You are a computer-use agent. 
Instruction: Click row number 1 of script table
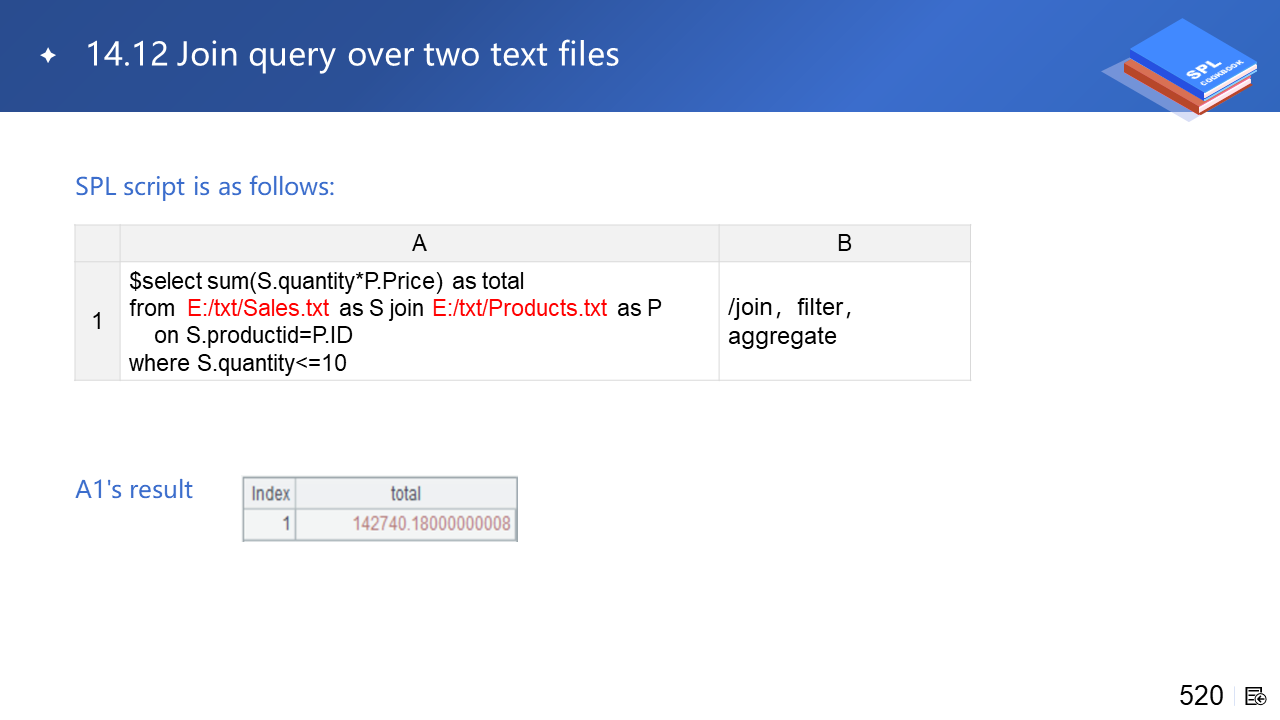tap(97, 321)
